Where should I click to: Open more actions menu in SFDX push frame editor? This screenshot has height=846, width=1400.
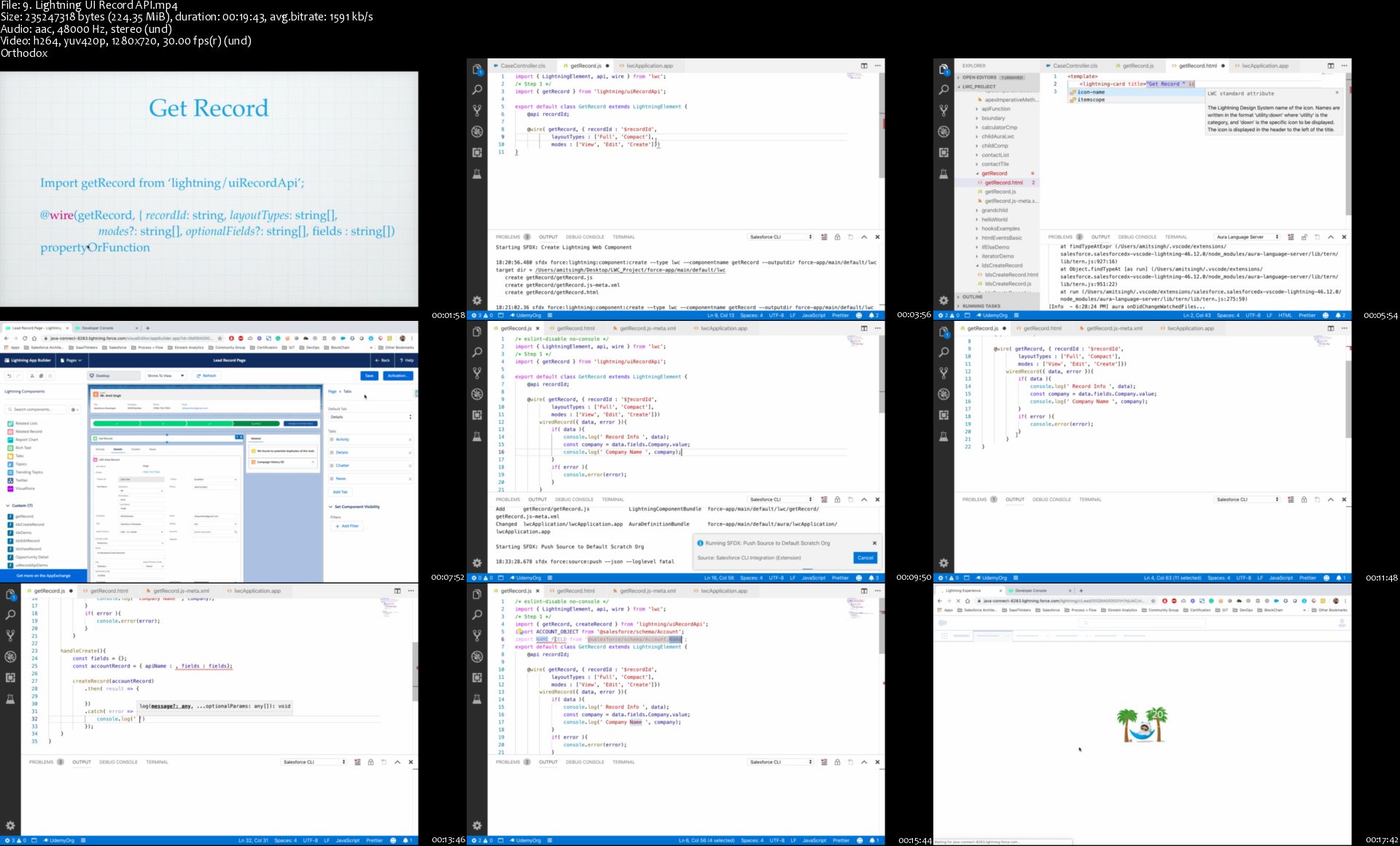pos(878,328)
